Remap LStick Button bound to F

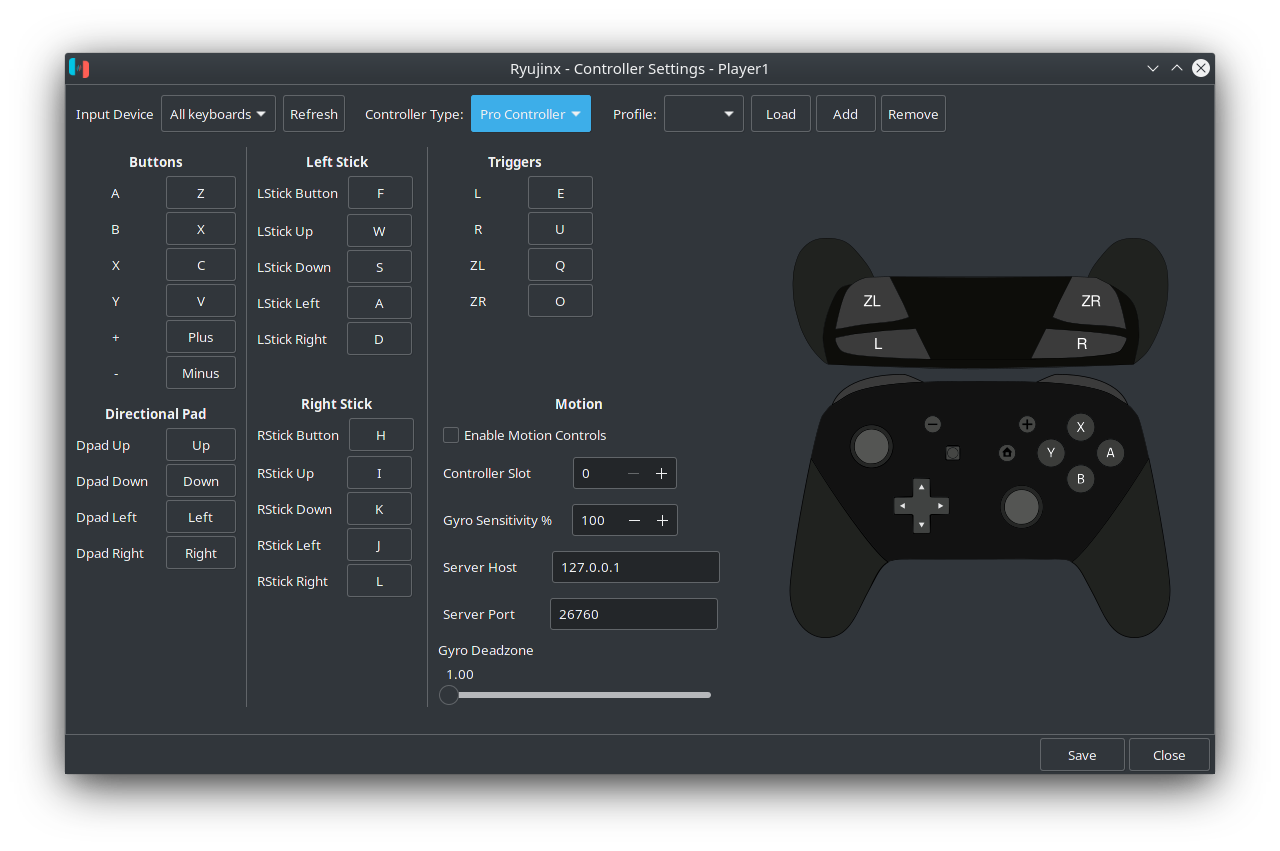pyautogui.click(x=380, y=192)
